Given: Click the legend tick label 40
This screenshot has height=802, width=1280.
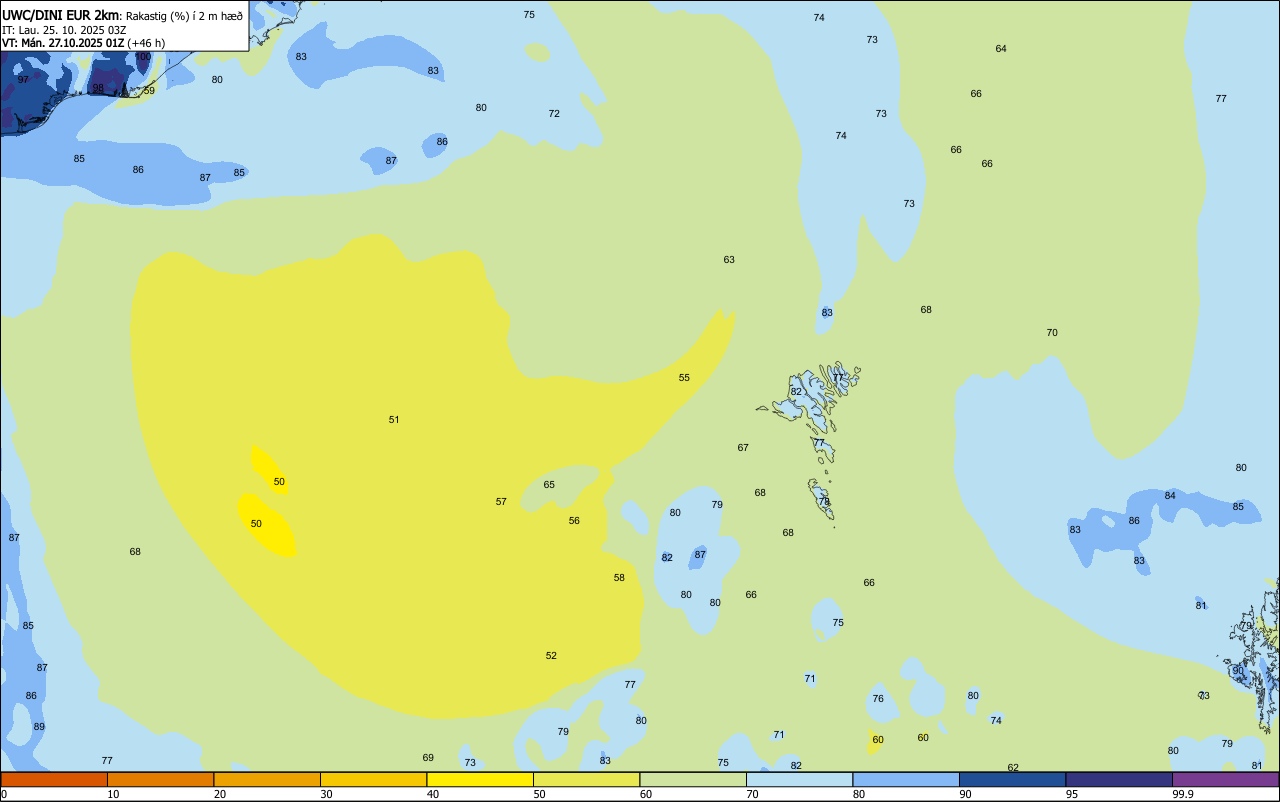Looking at the screenshot, I should [433, 794].
